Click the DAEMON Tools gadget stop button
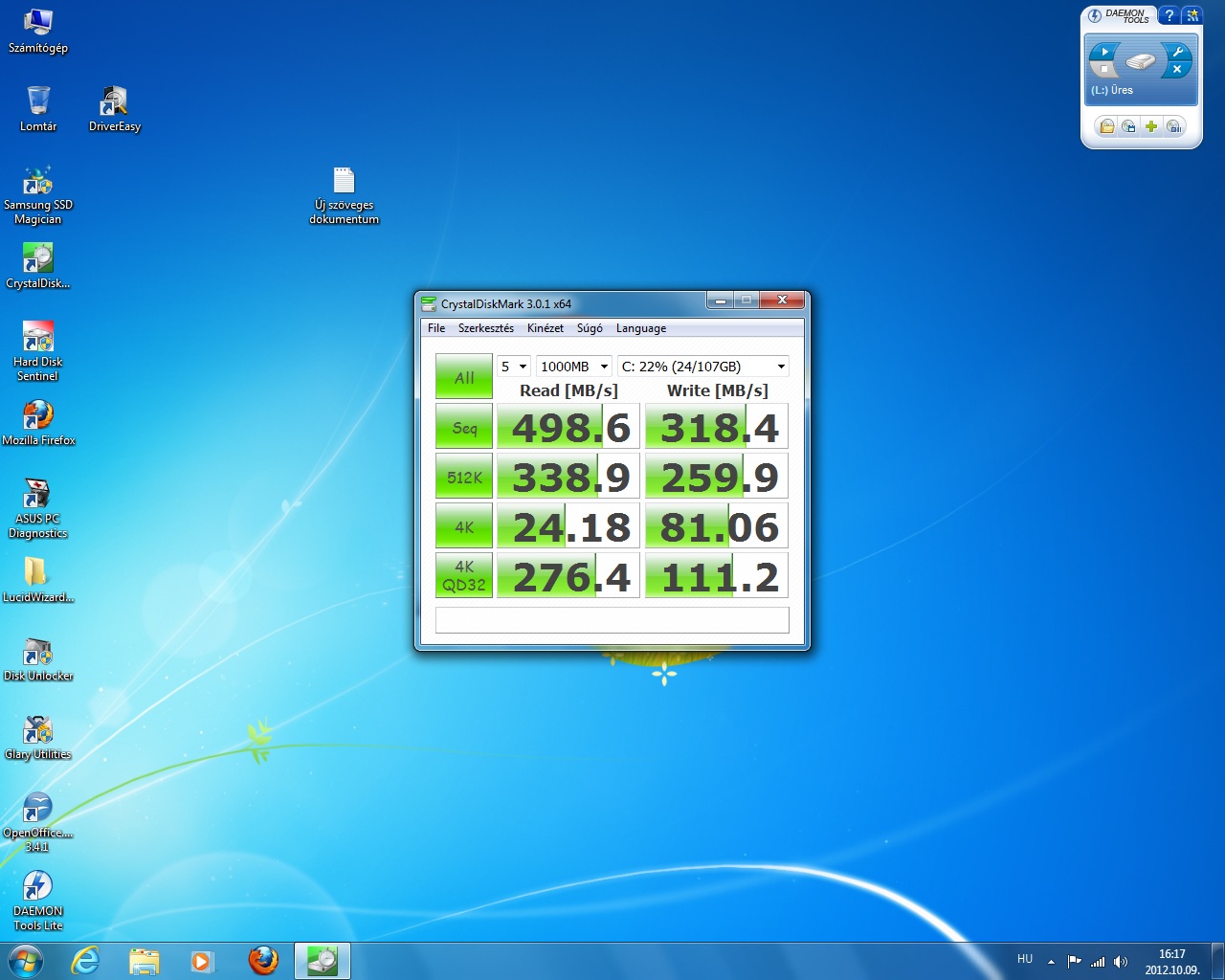 pos(1104,69)
